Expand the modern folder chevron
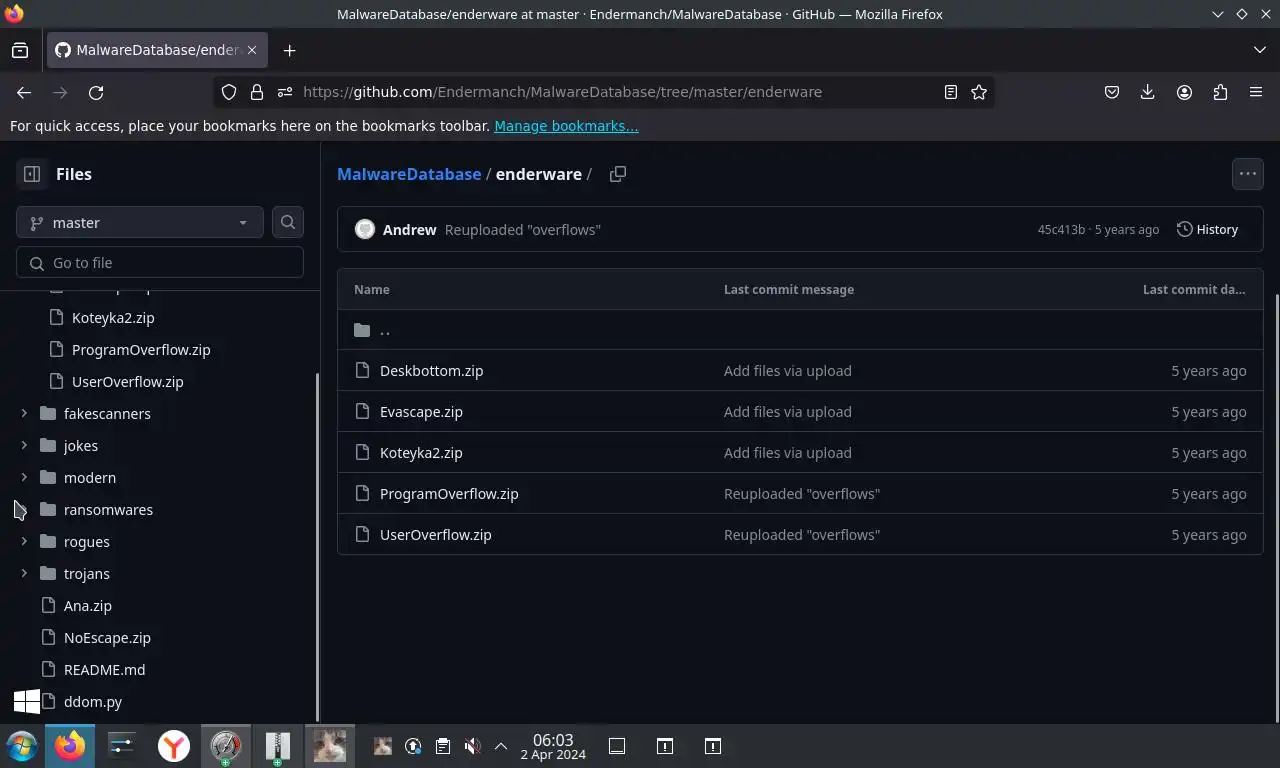Viewport: 1280px width, 768px height. pyautogui.click(x=24, y=477)
